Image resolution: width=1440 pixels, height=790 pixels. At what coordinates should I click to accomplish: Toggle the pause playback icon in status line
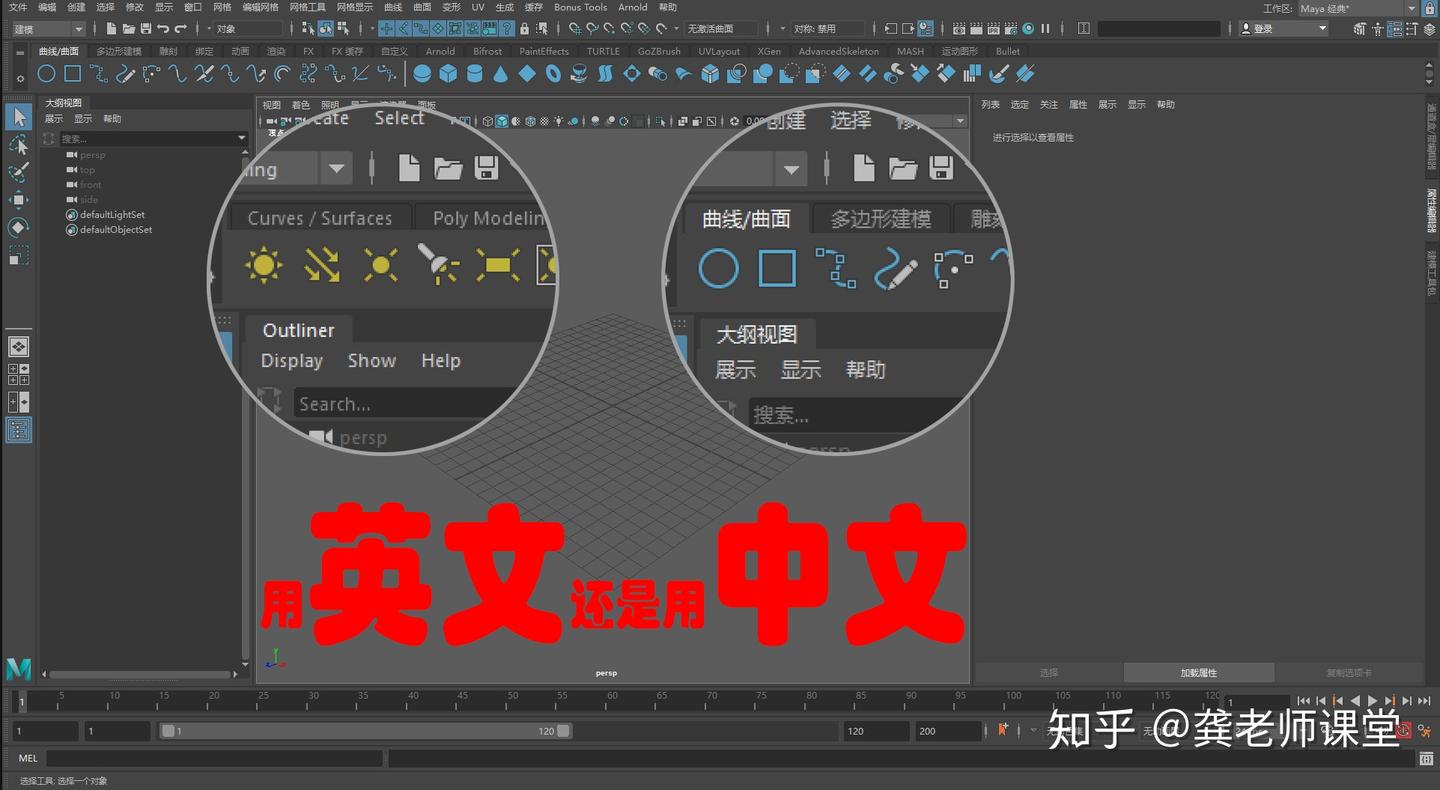(1045, 29)
